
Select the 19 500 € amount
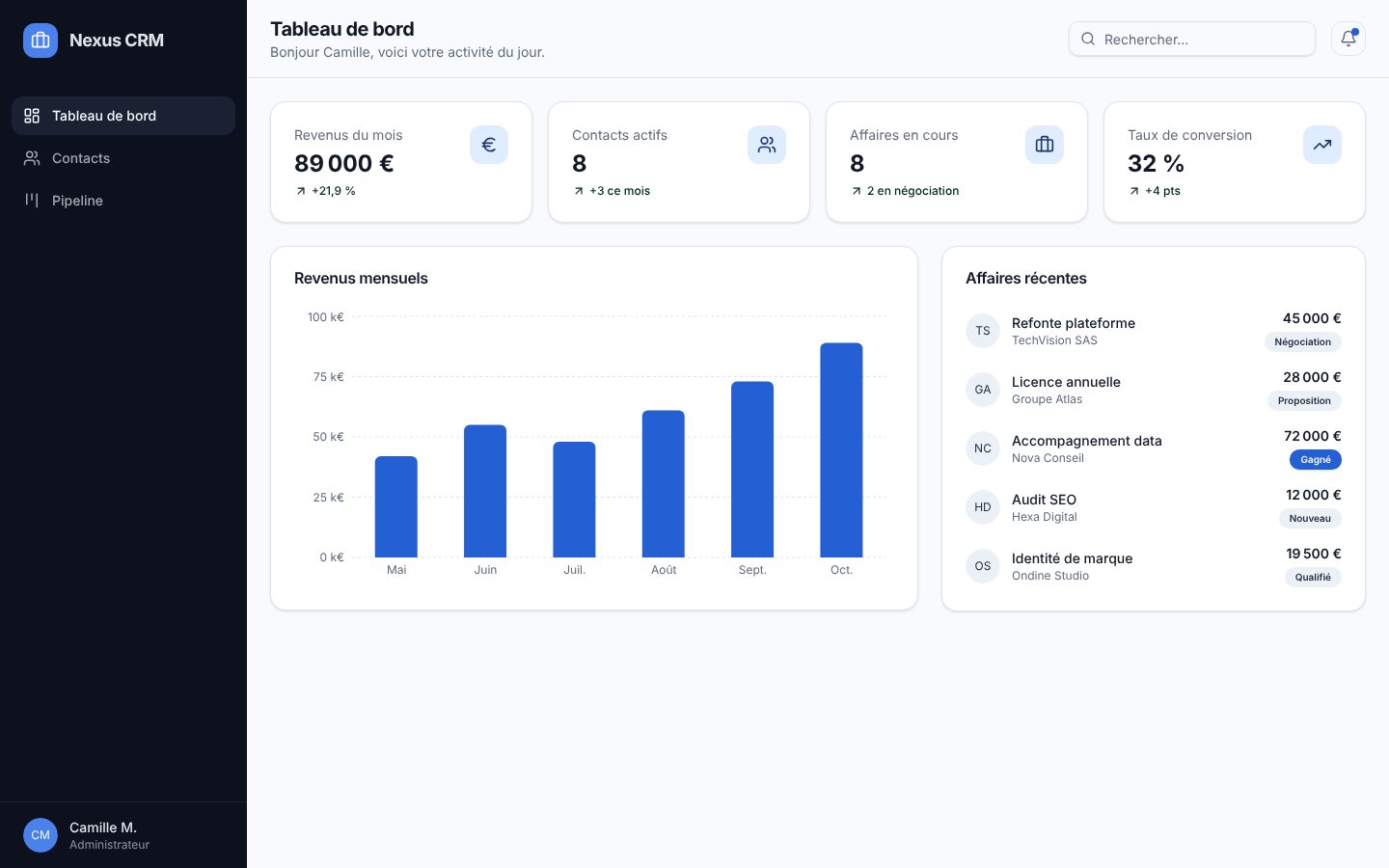click(1314, 554)
